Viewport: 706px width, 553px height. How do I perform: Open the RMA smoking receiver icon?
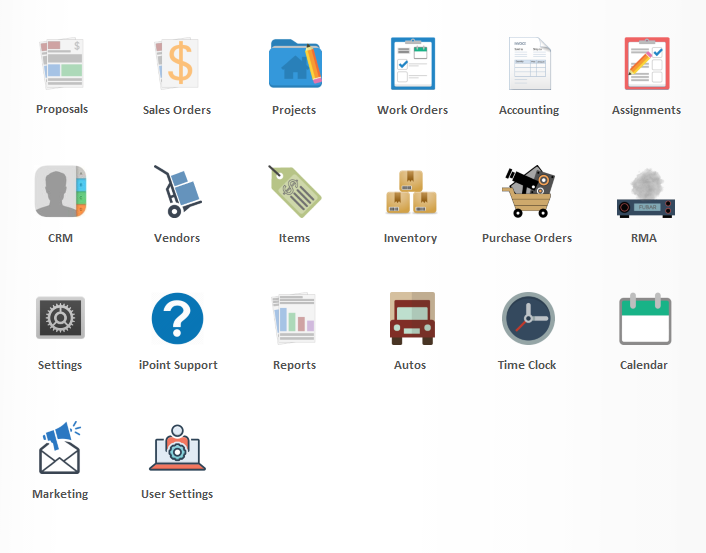coord(646,193)
